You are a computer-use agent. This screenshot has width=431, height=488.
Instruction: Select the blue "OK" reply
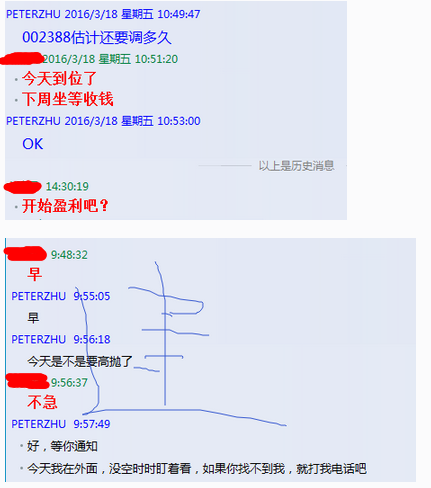33,144
